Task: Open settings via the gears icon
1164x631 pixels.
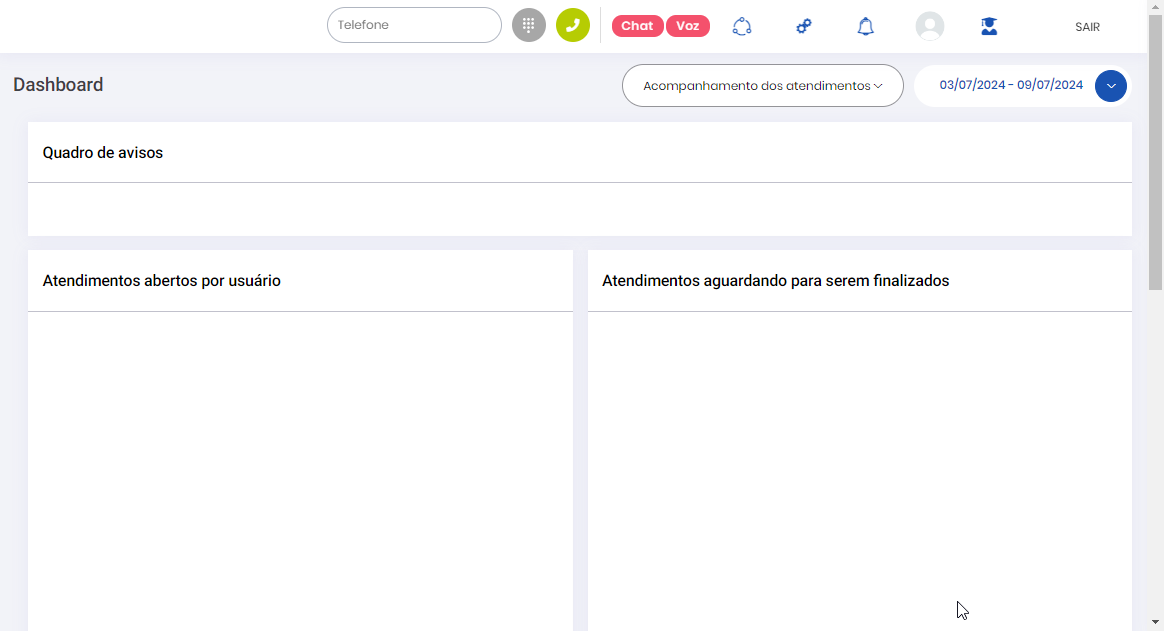Action: click(x=804, y=26)
